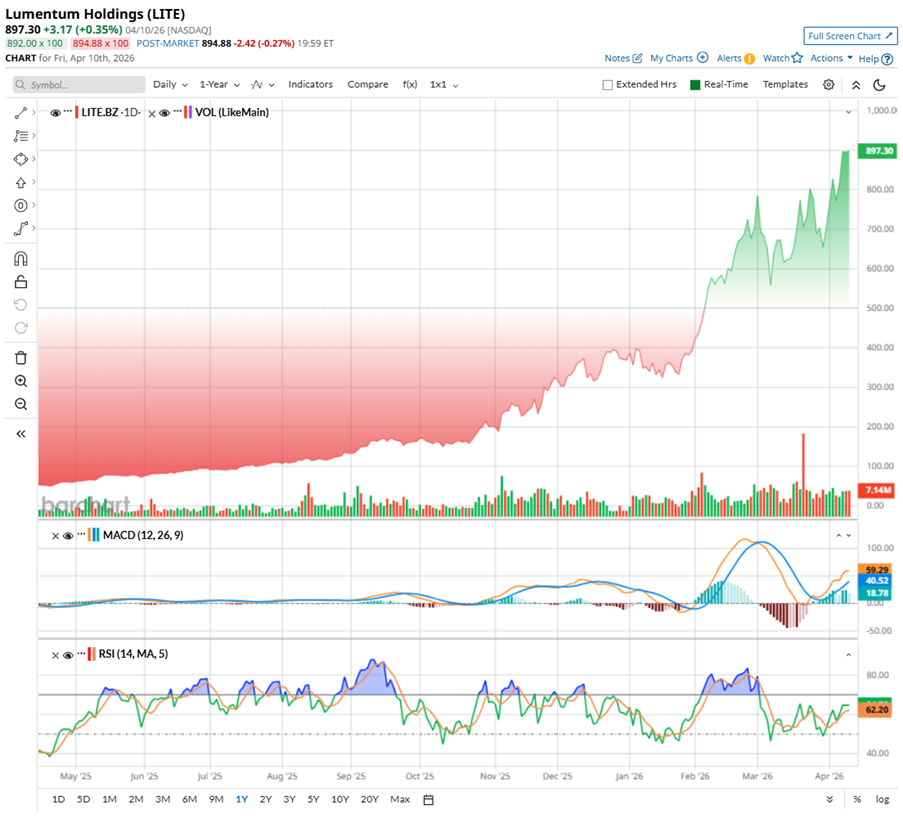Switch scale to percent (%)
Screen dimensions: 903x818
coord(857,800)
